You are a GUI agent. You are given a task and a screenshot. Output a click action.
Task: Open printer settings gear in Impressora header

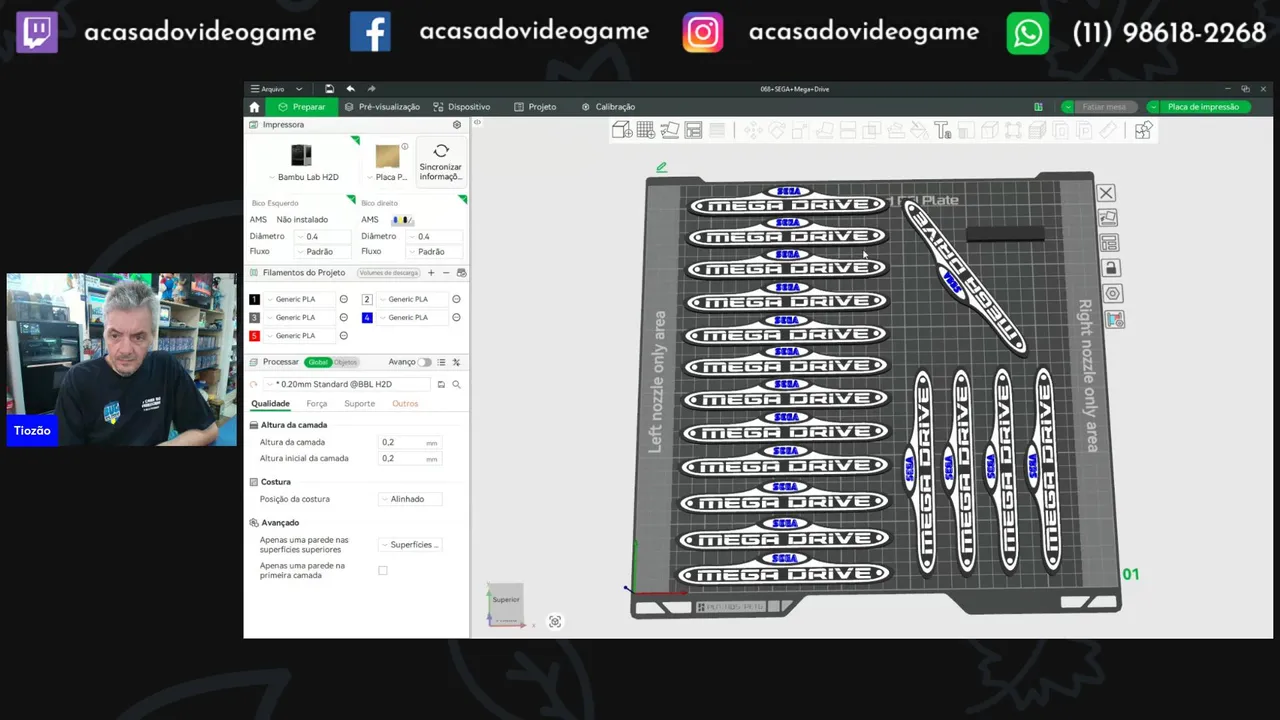pos(457,125)
